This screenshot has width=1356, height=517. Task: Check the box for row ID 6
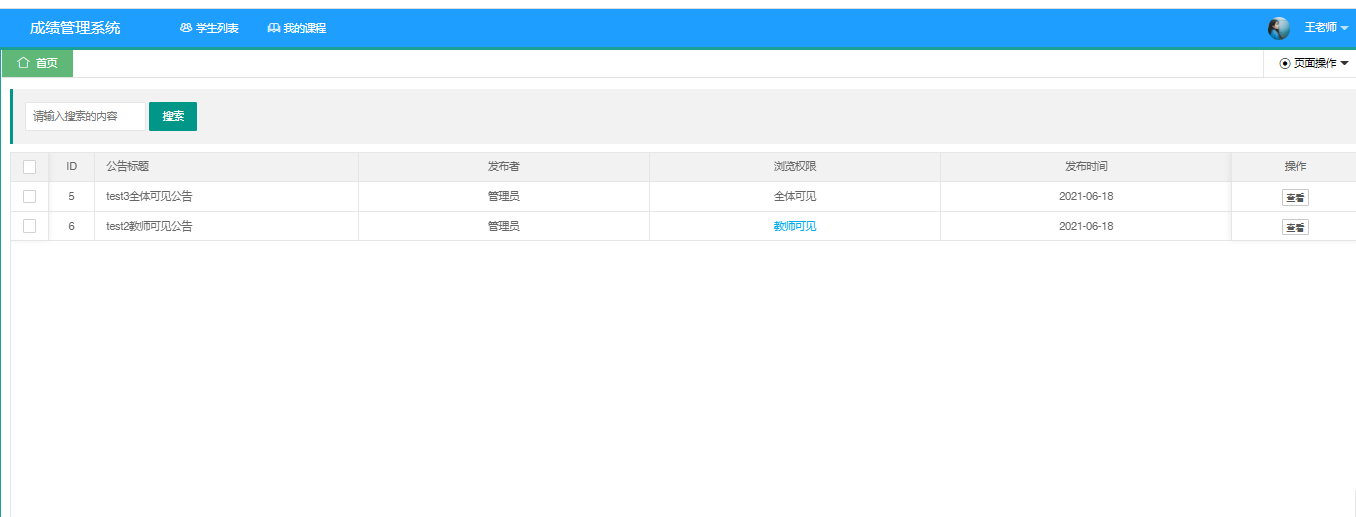click(x=29, y=226)
